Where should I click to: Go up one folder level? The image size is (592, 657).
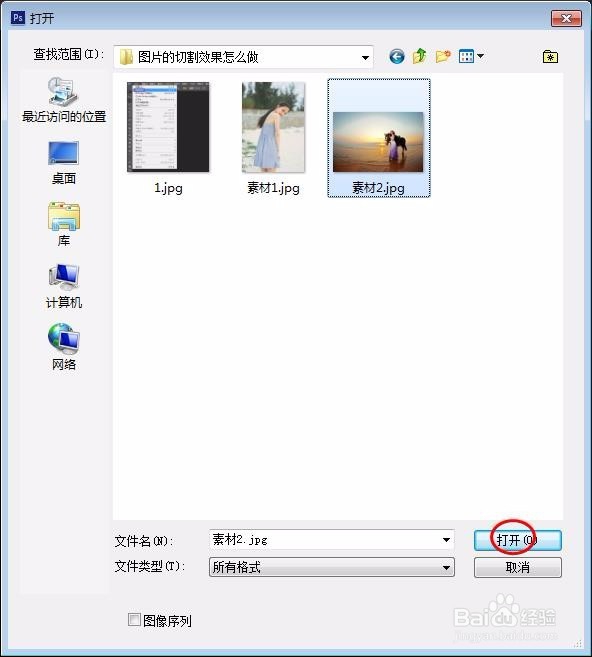419,56
